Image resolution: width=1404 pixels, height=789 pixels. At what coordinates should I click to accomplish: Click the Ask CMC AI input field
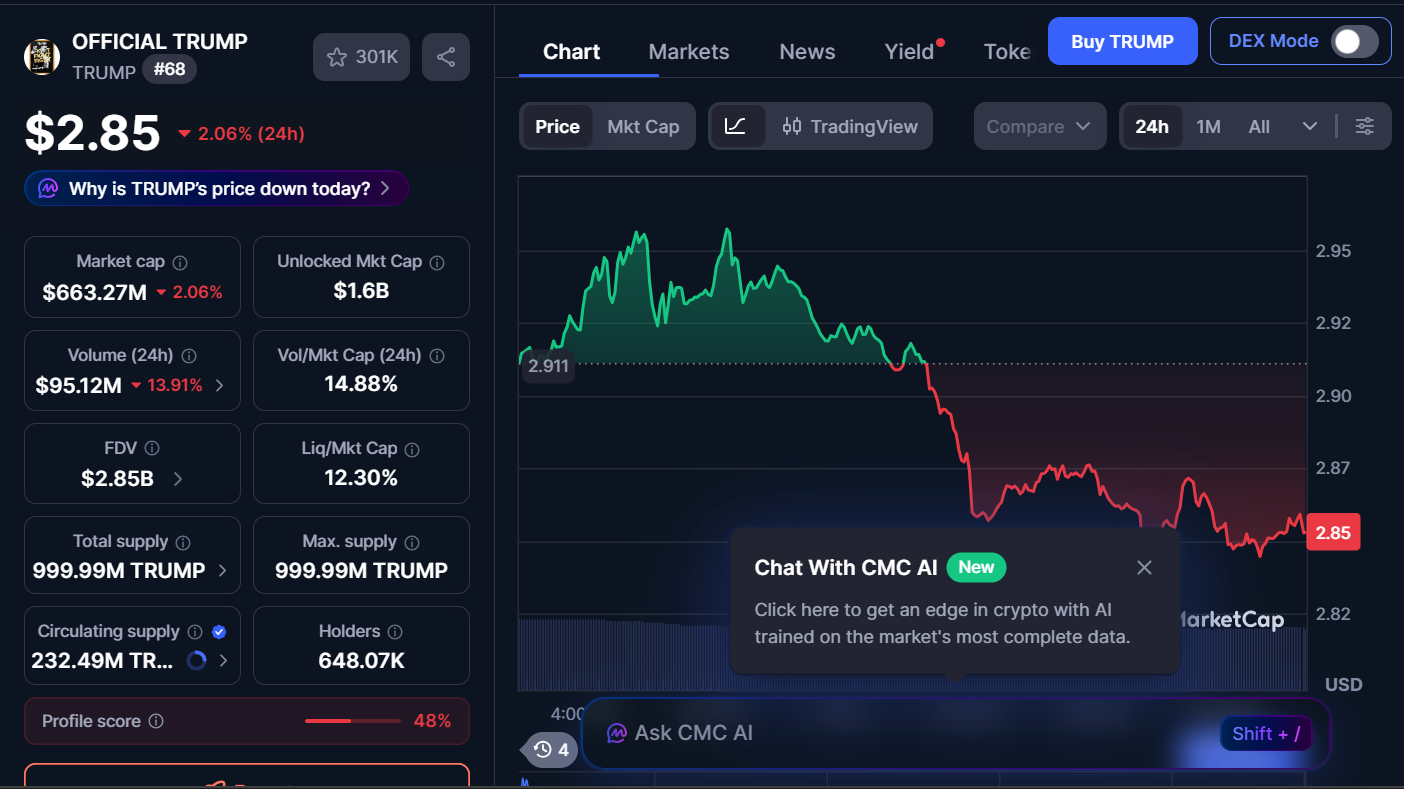coord(900,733)
